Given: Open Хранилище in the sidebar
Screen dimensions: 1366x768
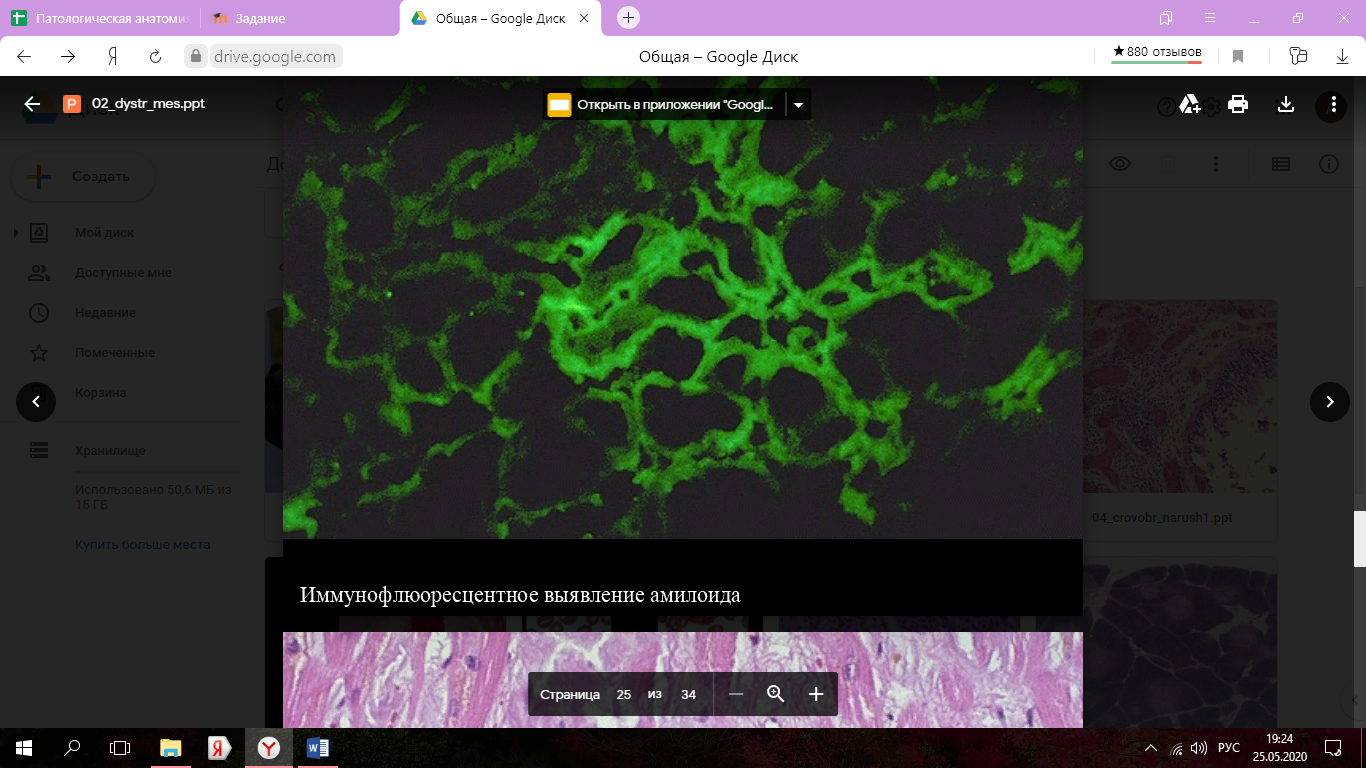Looking at the screenshot, I should pos(110,451).
